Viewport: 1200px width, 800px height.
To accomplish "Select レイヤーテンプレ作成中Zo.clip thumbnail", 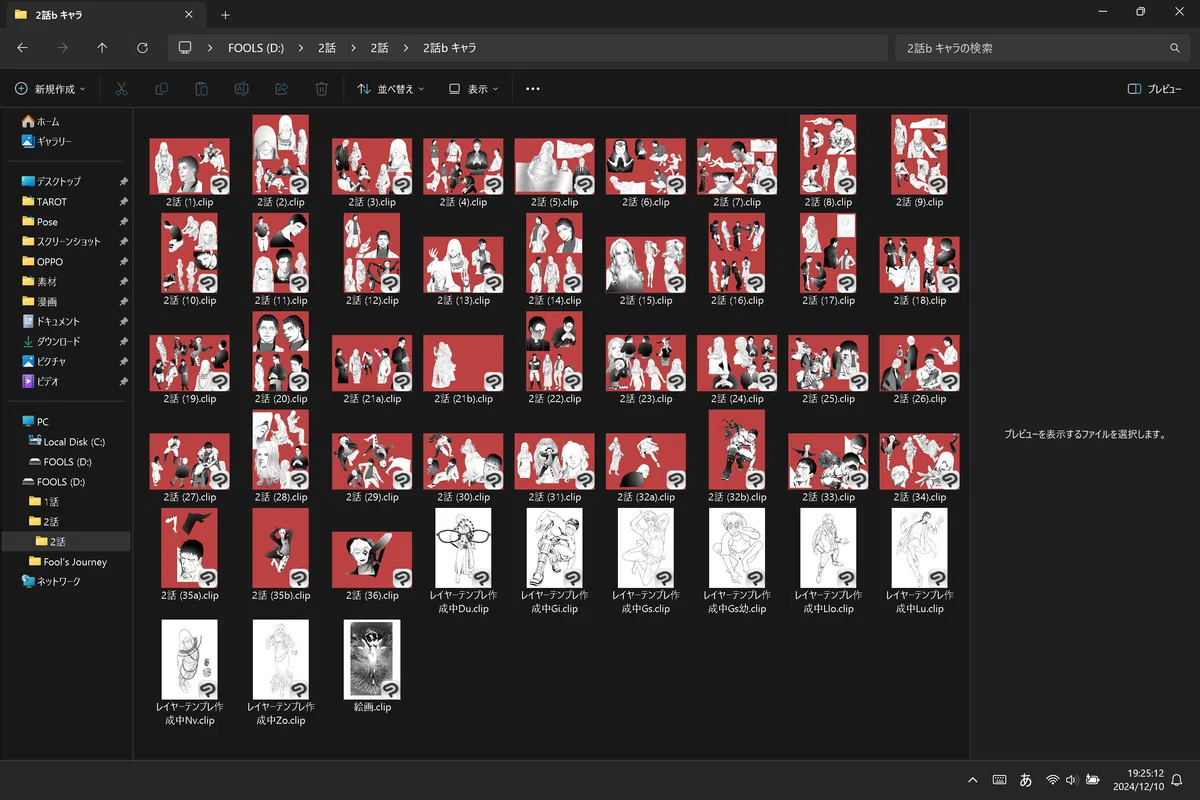I will point(281,659).
